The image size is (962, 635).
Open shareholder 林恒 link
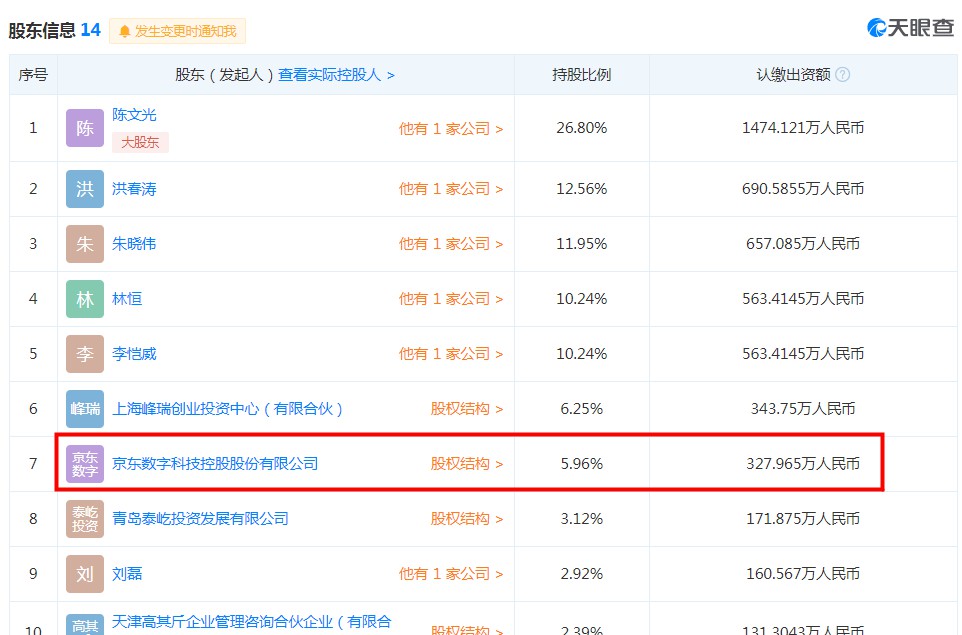(x=127, y=299)
